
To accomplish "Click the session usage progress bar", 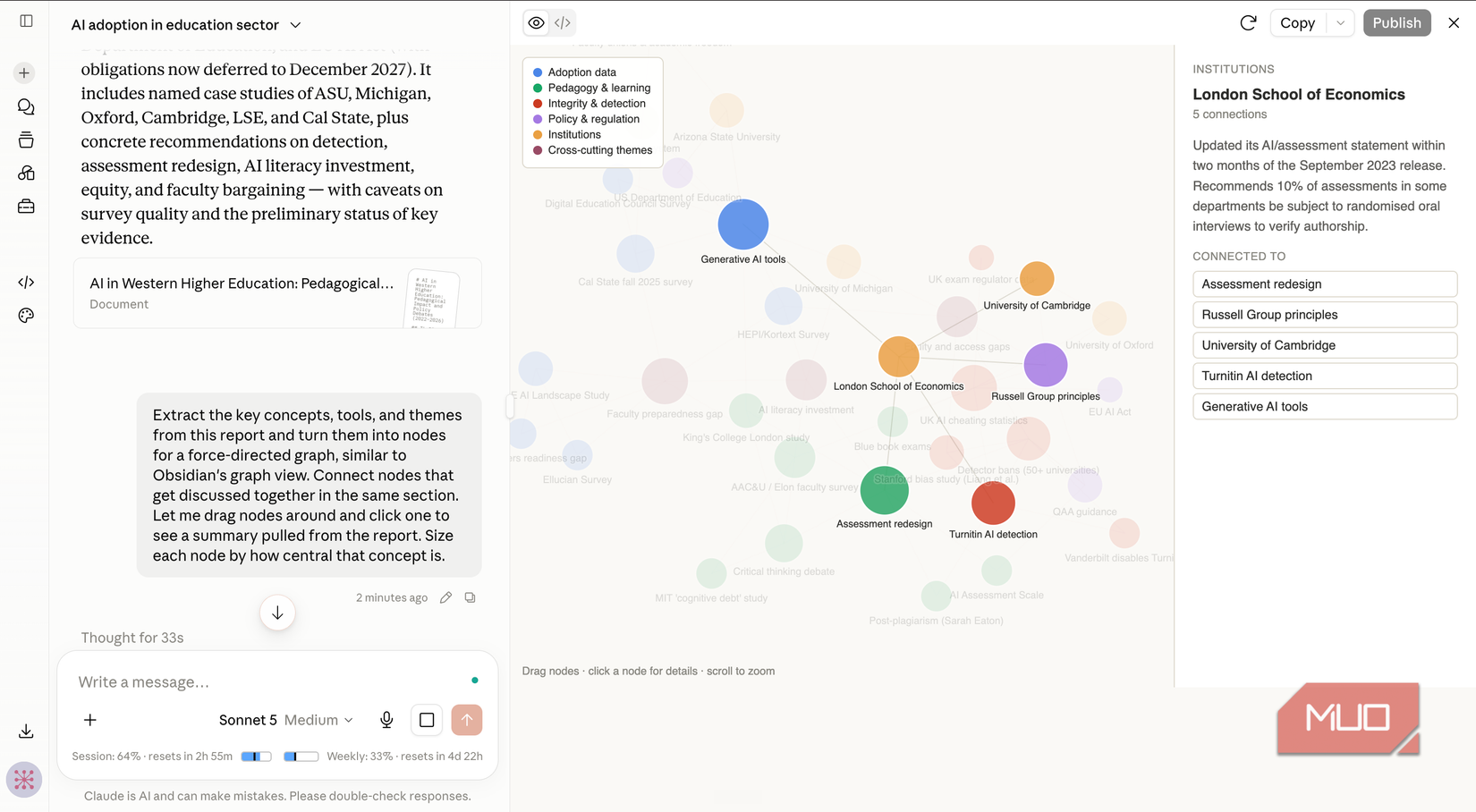I will point(257,757).
